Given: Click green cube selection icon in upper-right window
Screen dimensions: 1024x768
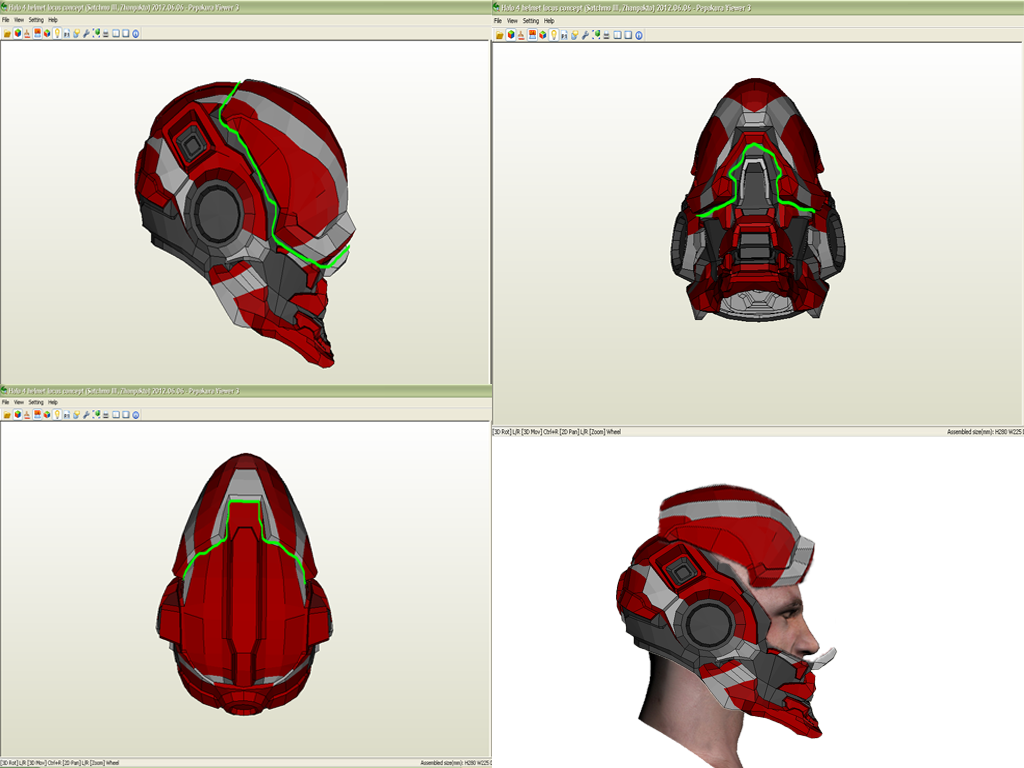Looking at the screenshot, I should pyautogui.click(x=596, y=35).
